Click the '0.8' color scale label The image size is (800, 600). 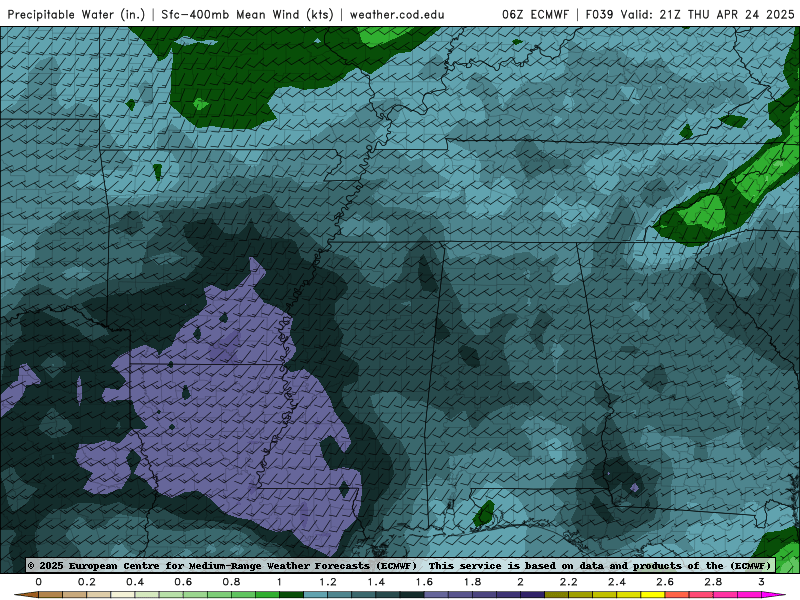(232, 582)
